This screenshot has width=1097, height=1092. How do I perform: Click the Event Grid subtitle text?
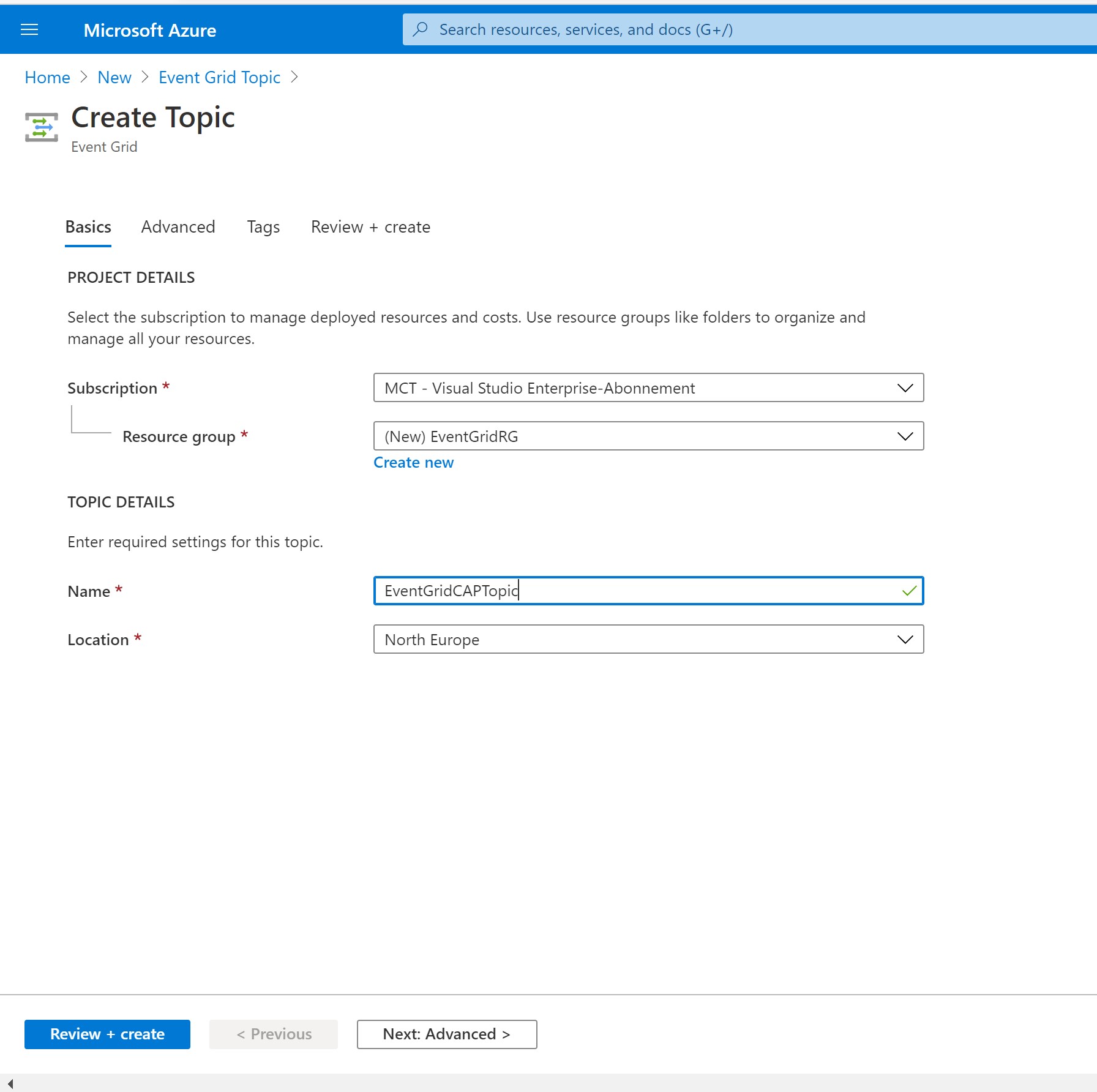104,147
